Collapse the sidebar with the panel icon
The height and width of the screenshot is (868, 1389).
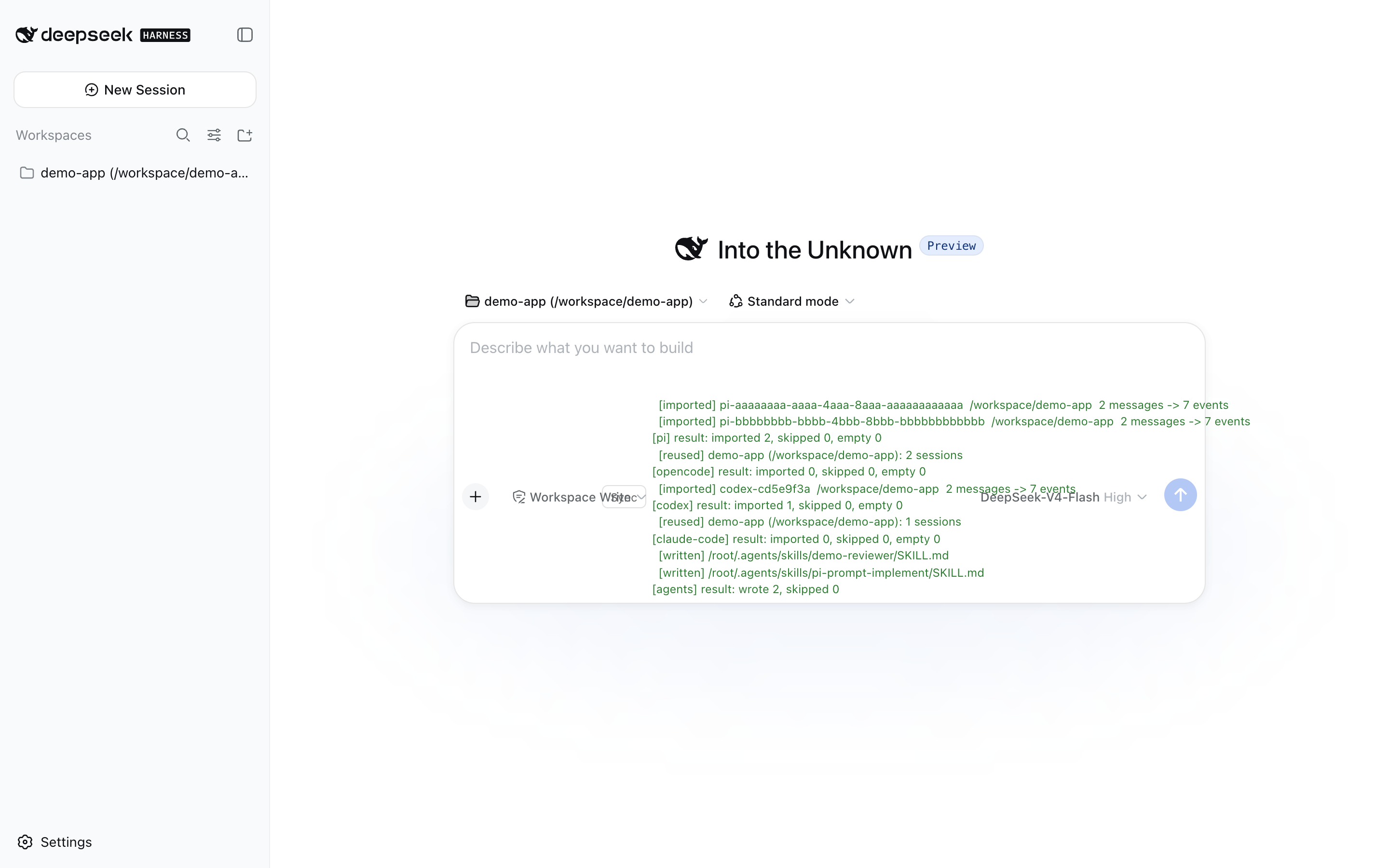click(x=245, y=35)
